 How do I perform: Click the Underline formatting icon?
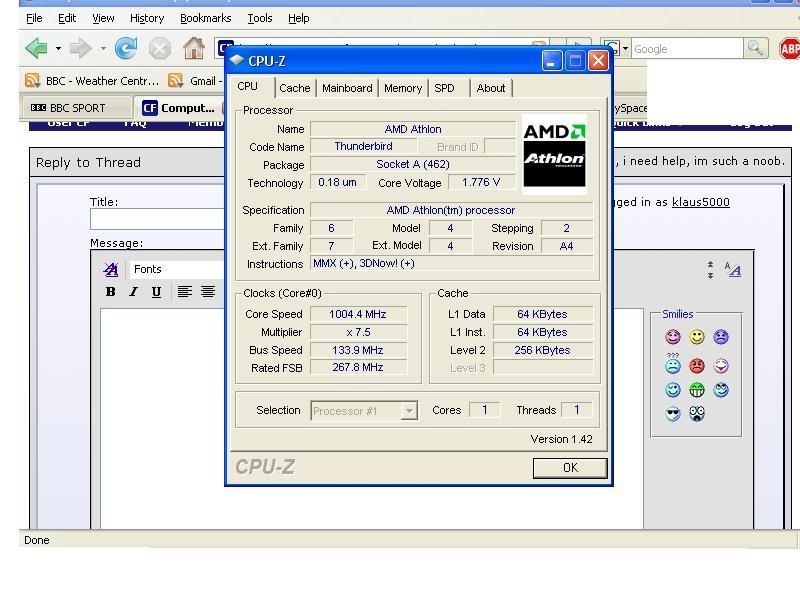[156, 292]
